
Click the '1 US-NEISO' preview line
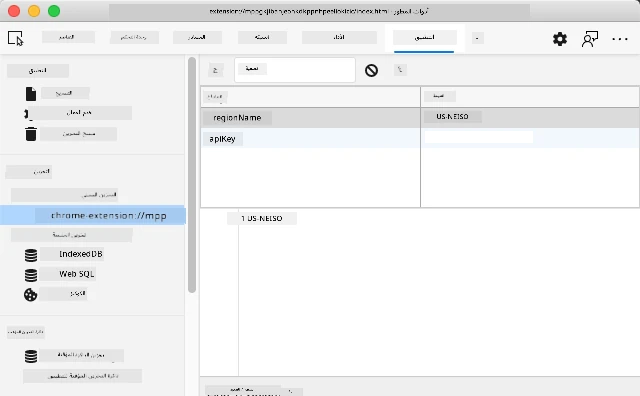[x=262, y=218]
